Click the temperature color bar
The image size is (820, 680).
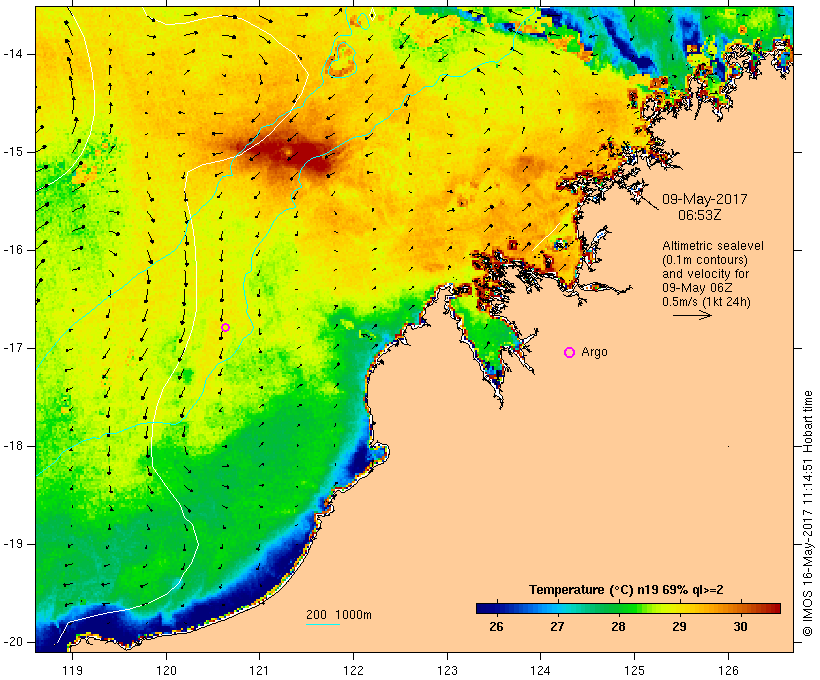(628, 608)
